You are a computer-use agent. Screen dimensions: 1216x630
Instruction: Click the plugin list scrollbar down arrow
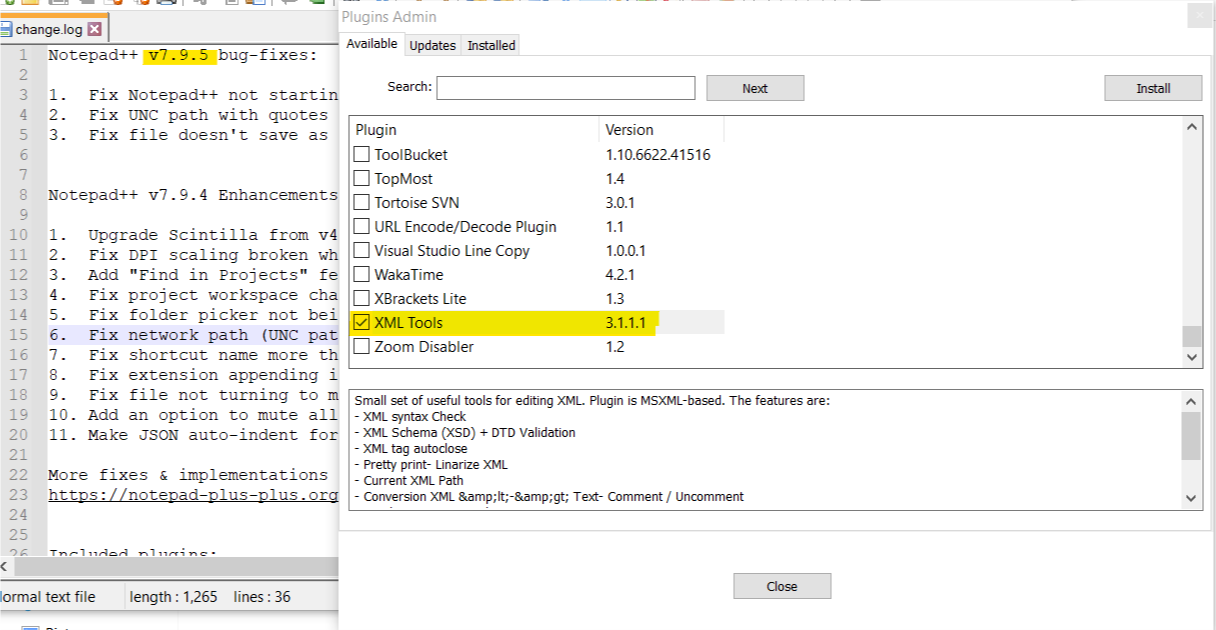click(1191, 357)
